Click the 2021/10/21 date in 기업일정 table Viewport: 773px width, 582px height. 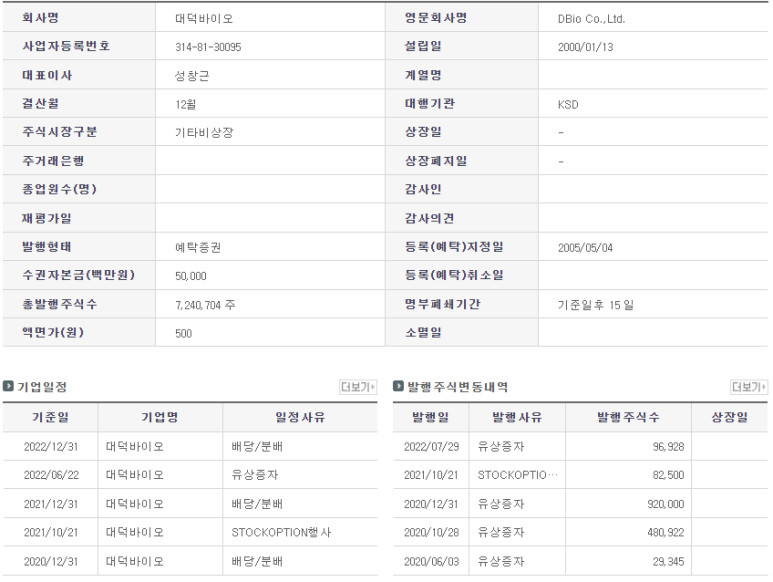coord(51,533)
